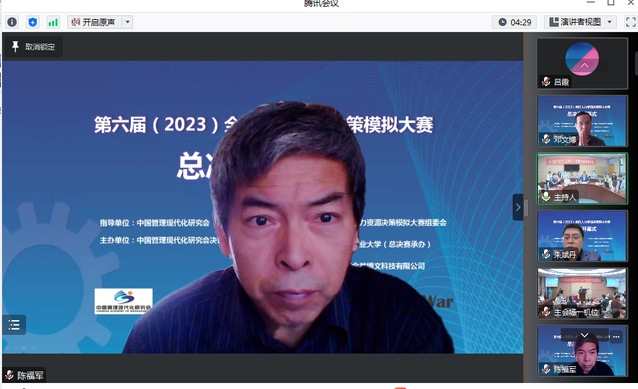
Task: Select 主会场一机位 video thumbnail
Action: 582,293
